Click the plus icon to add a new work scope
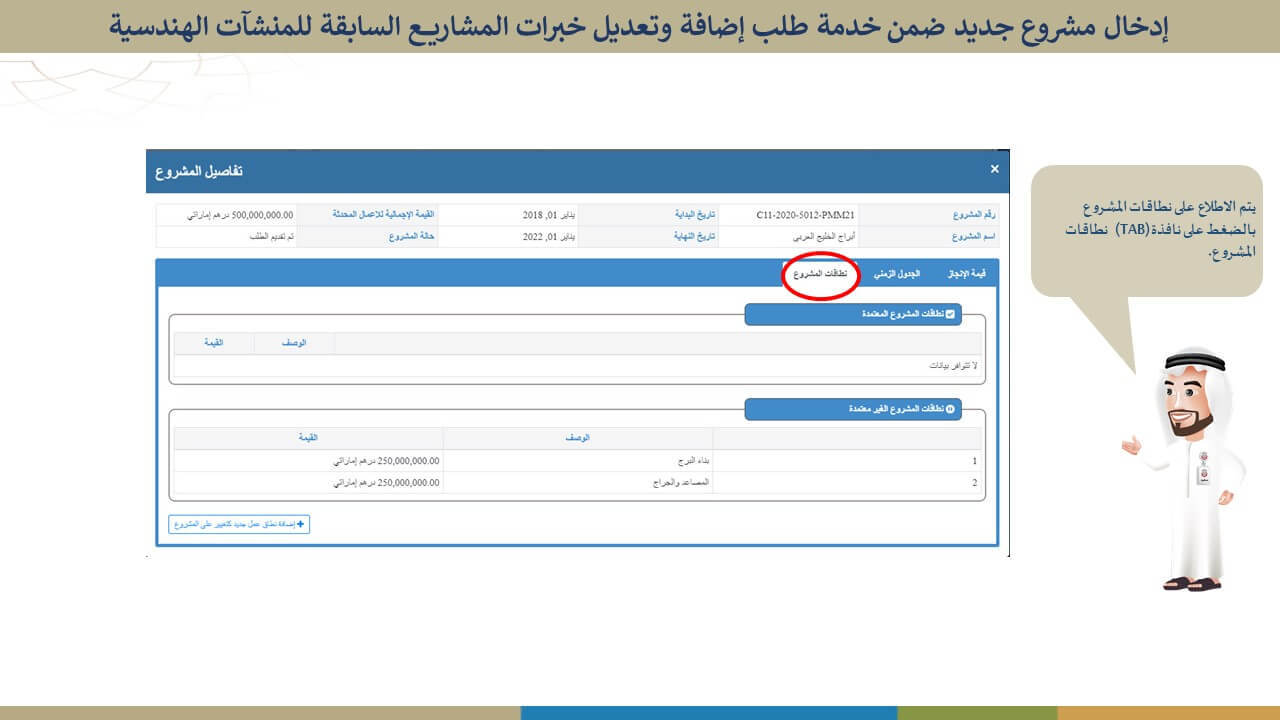Image resolution: width=1280 pixels, height=720 pixels. 301,524
